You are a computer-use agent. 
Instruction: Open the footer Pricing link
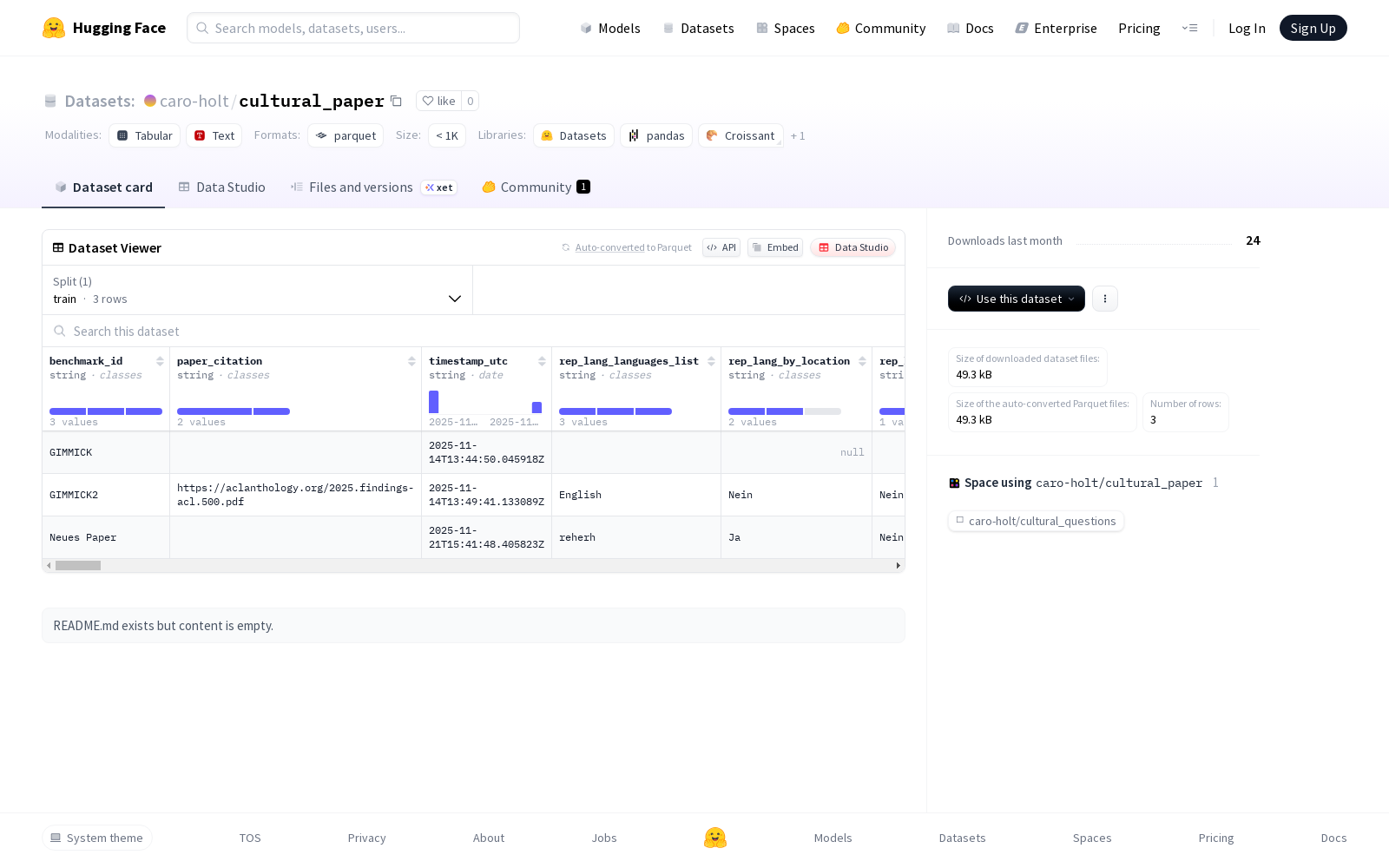click(1216, 838)
